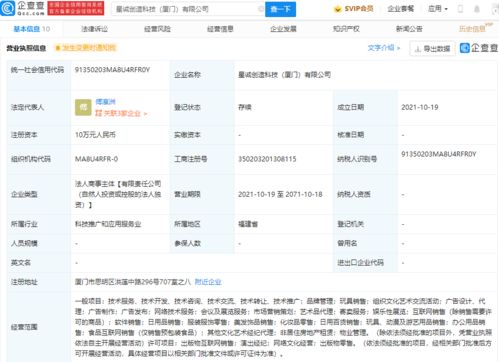Click the legal representative's avatar badge

pyautogui.click(x=83, y=107)
